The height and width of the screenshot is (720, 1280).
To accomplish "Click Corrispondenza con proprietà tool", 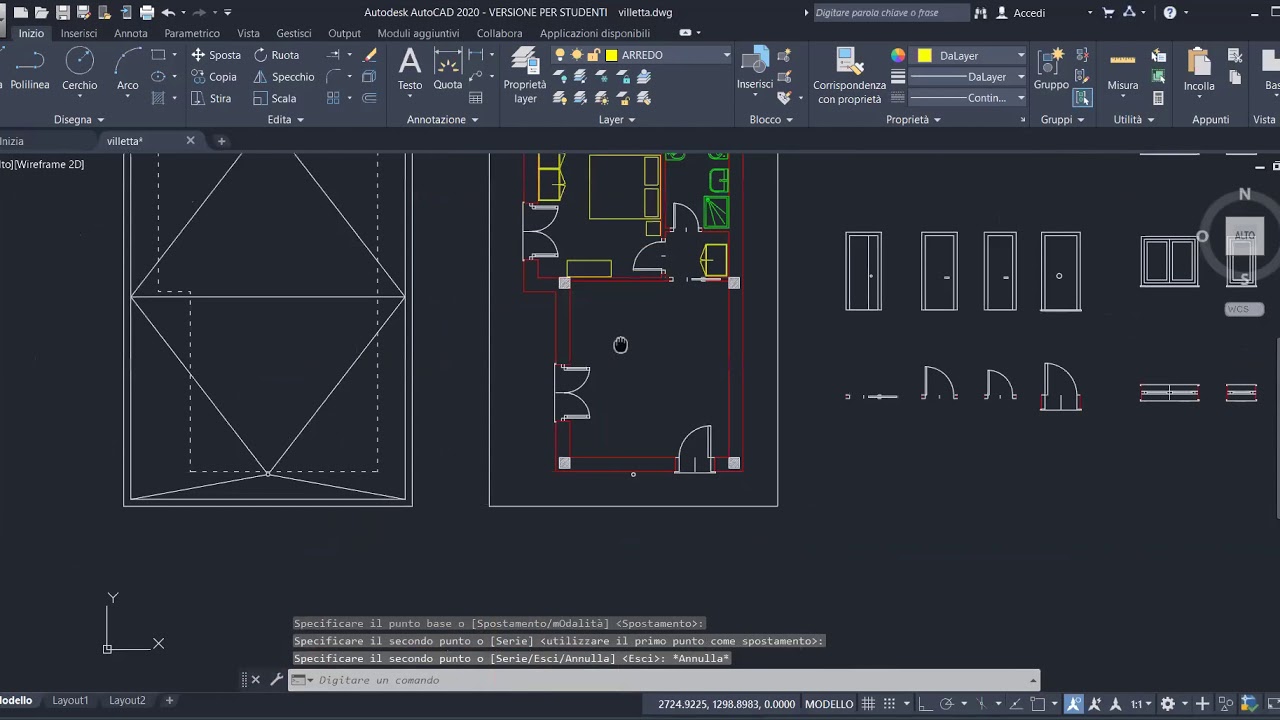I will click(848, 76).
